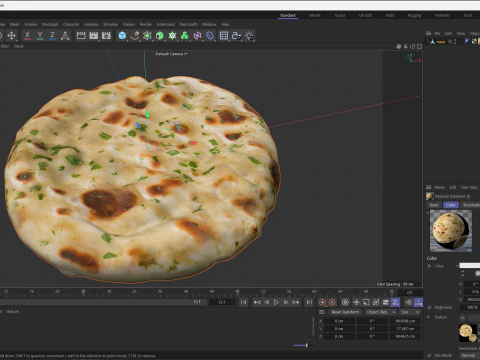Open the Mesh menu
Screen dimensions: 480x360
pos(14,24)
